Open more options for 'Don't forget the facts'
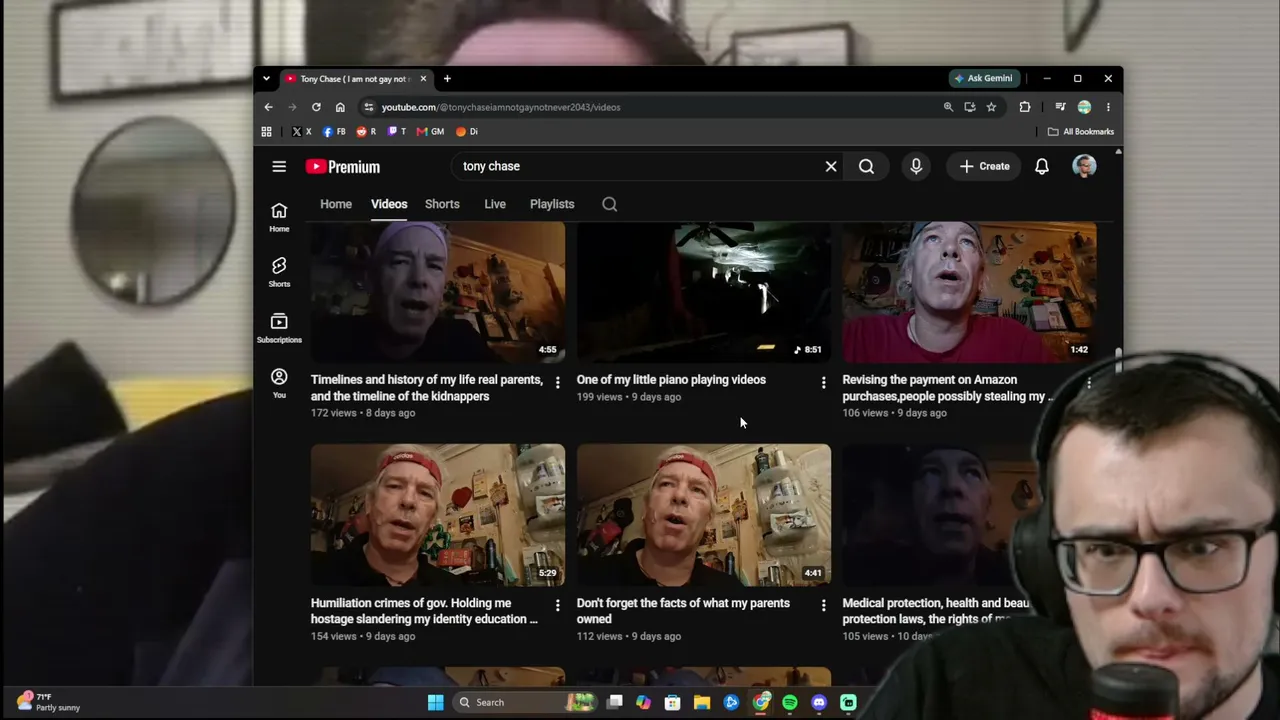This screenshot has width=1280, height=720. (823, 605)
